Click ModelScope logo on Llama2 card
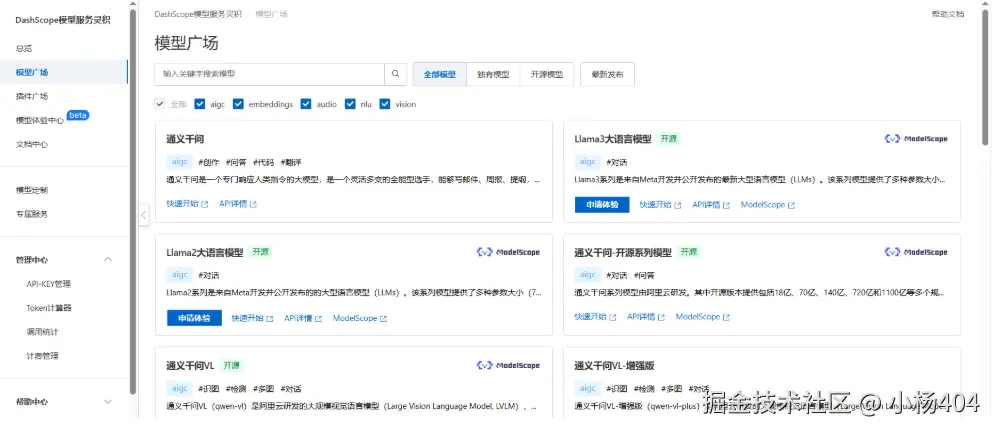This screenshot has width=995, height=432. (508, 252)
